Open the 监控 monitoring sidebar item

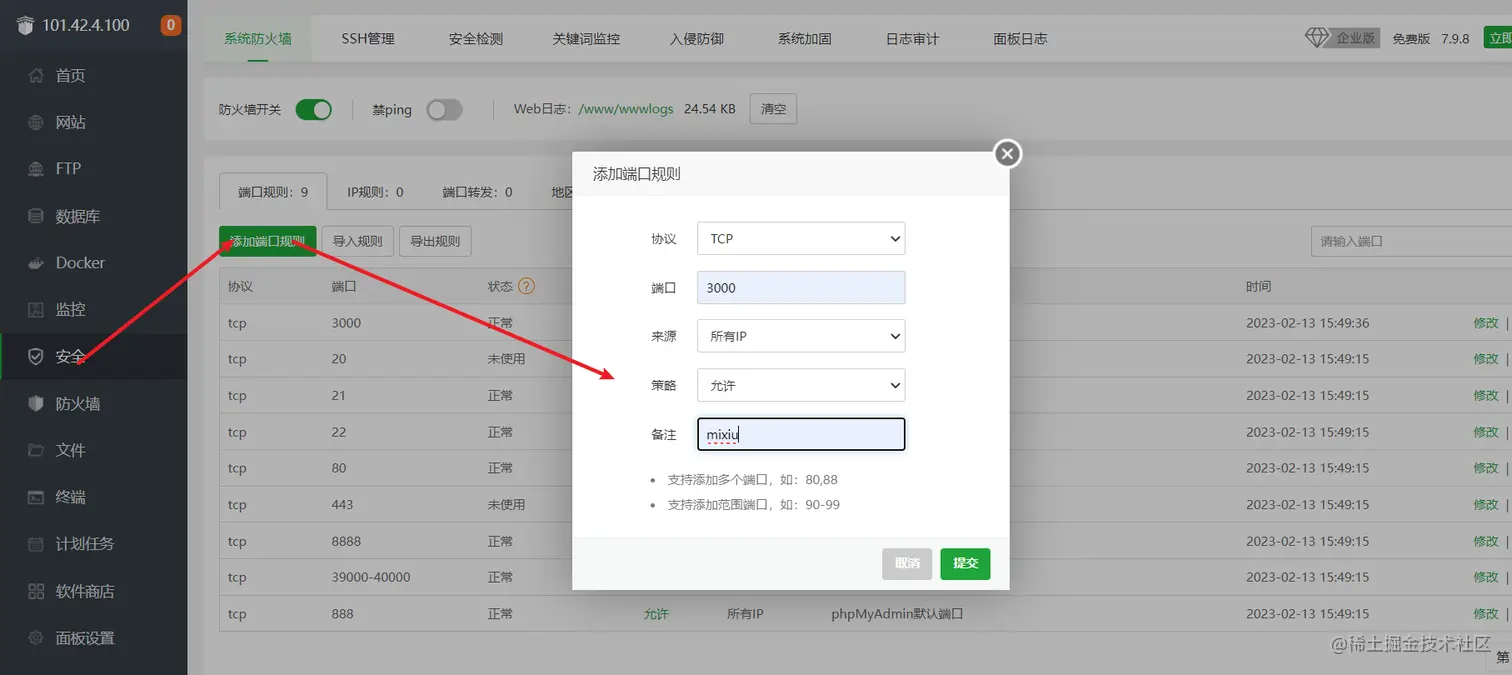click(x=93, y=310)
